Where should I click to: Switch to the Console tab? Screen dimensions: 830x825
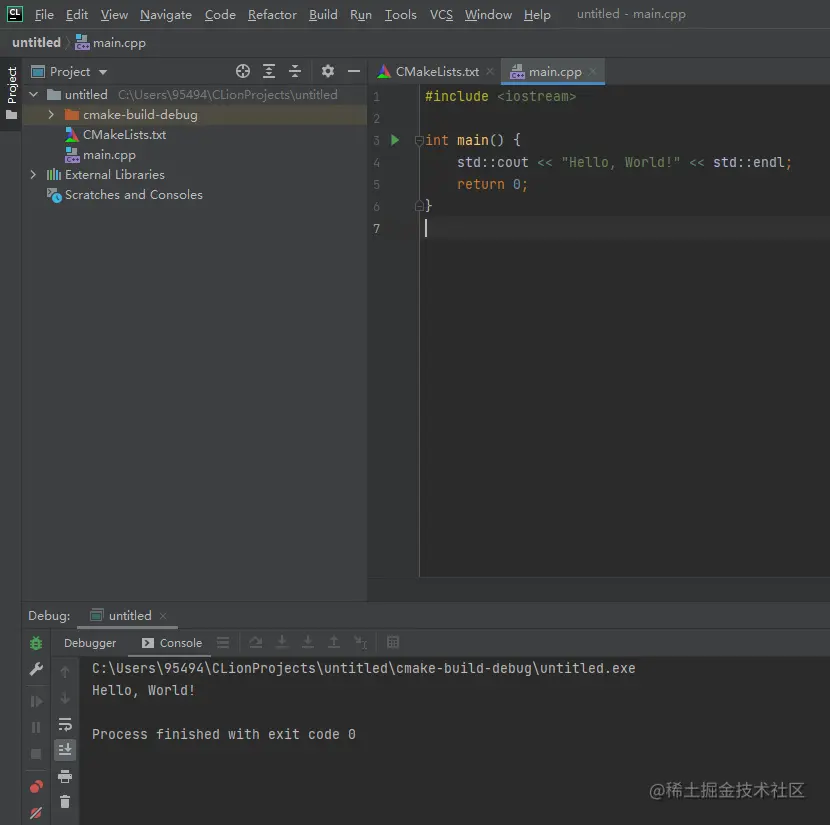click(172, 643)
